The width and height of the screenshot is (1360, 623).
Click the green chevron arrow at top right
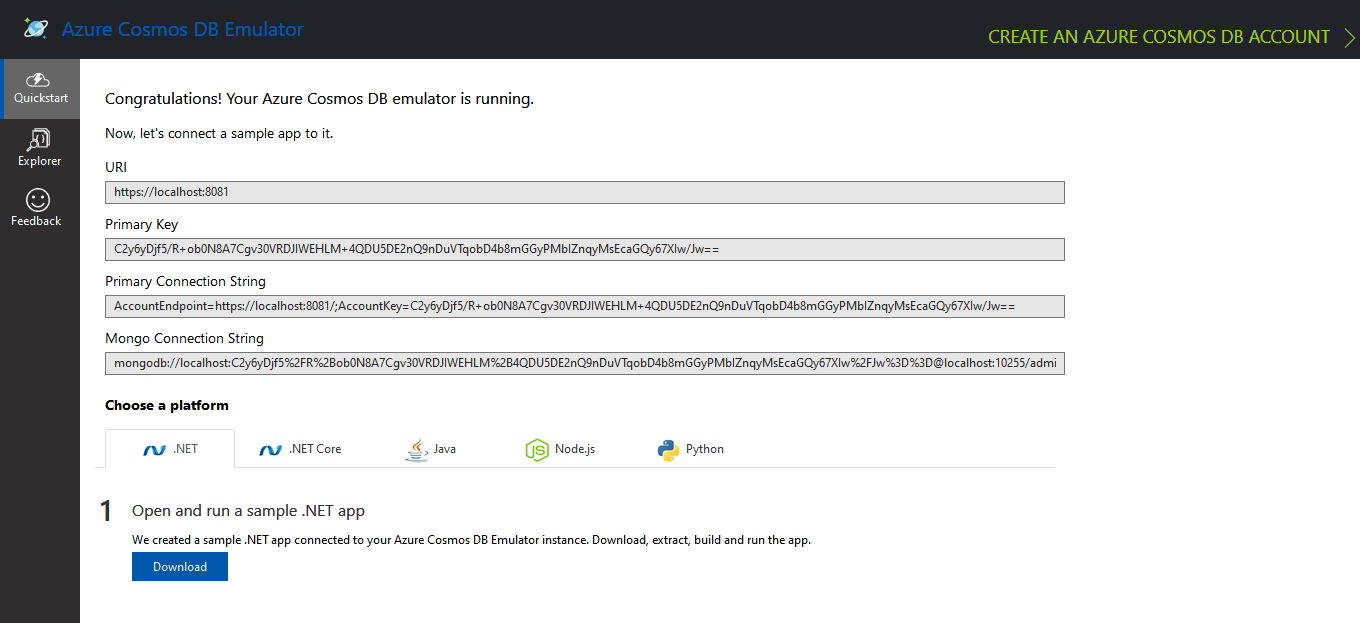pyautogui.click(x=1349, y=37)
